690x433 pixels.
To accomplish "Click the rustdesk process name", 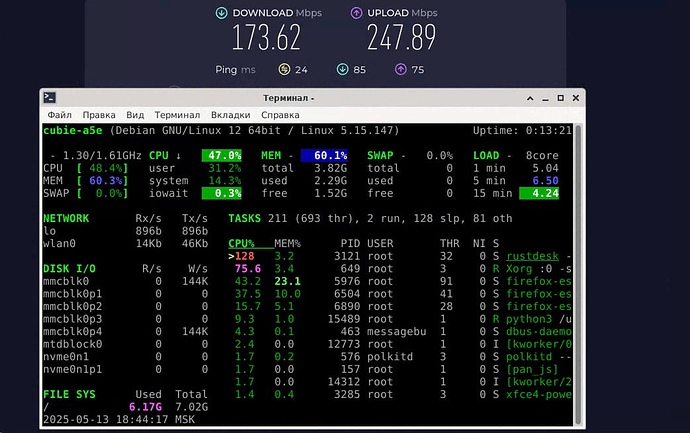I will (x=532, y=256).
